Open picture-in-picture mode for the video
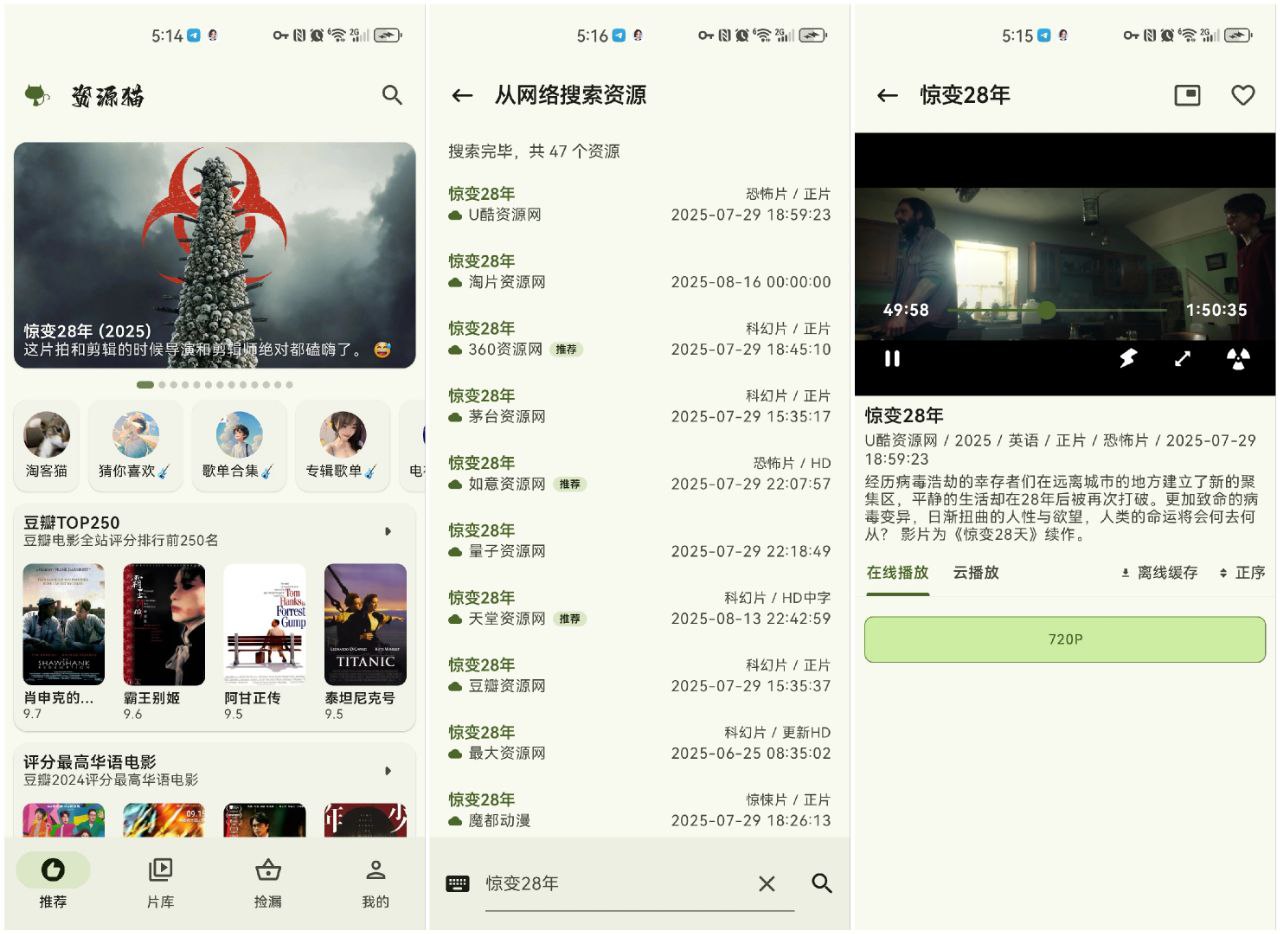 [x=1187, y=95]
